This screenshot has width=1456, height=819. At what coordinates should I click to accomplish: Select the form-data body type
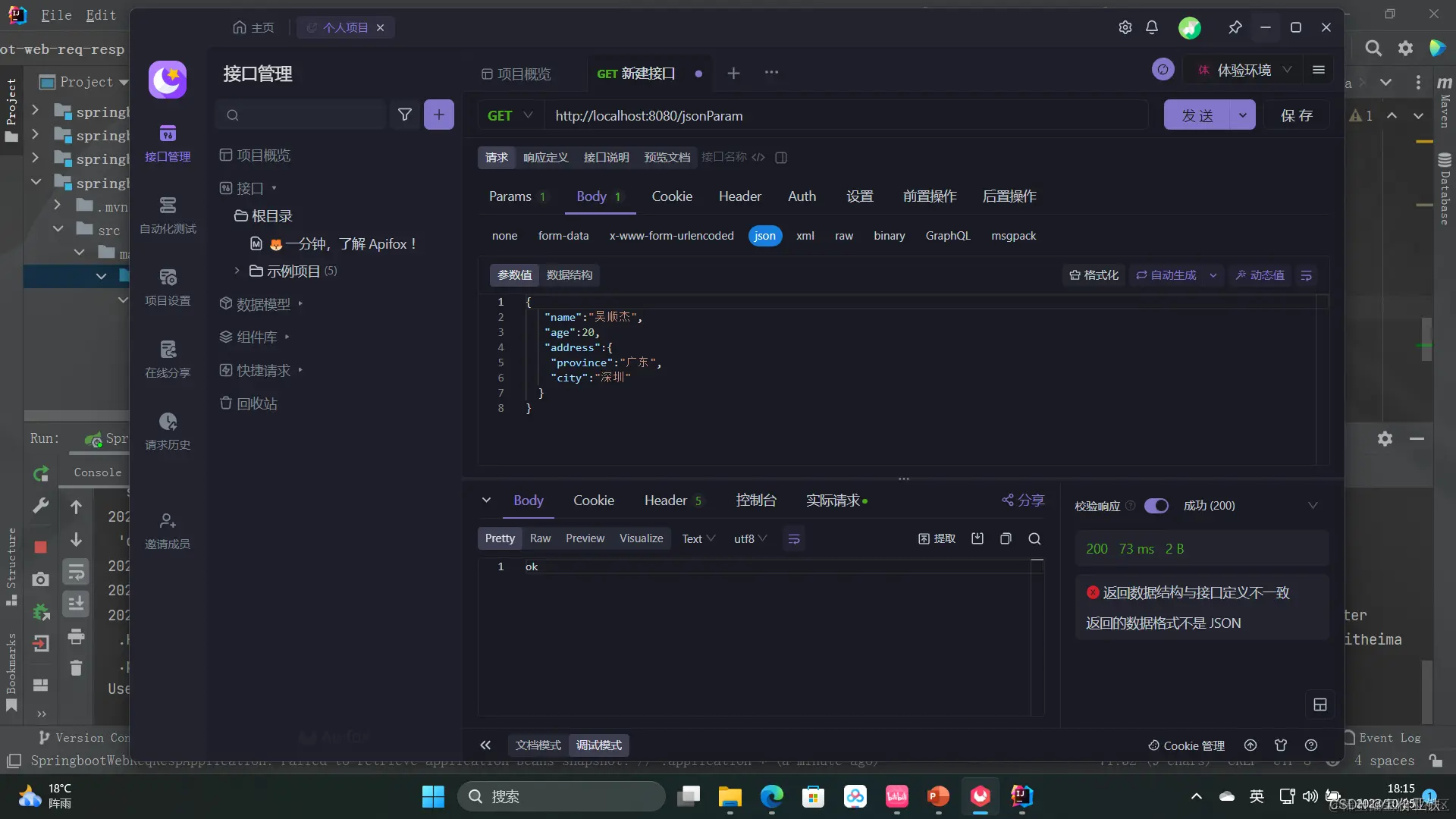[x=563, y=236]
